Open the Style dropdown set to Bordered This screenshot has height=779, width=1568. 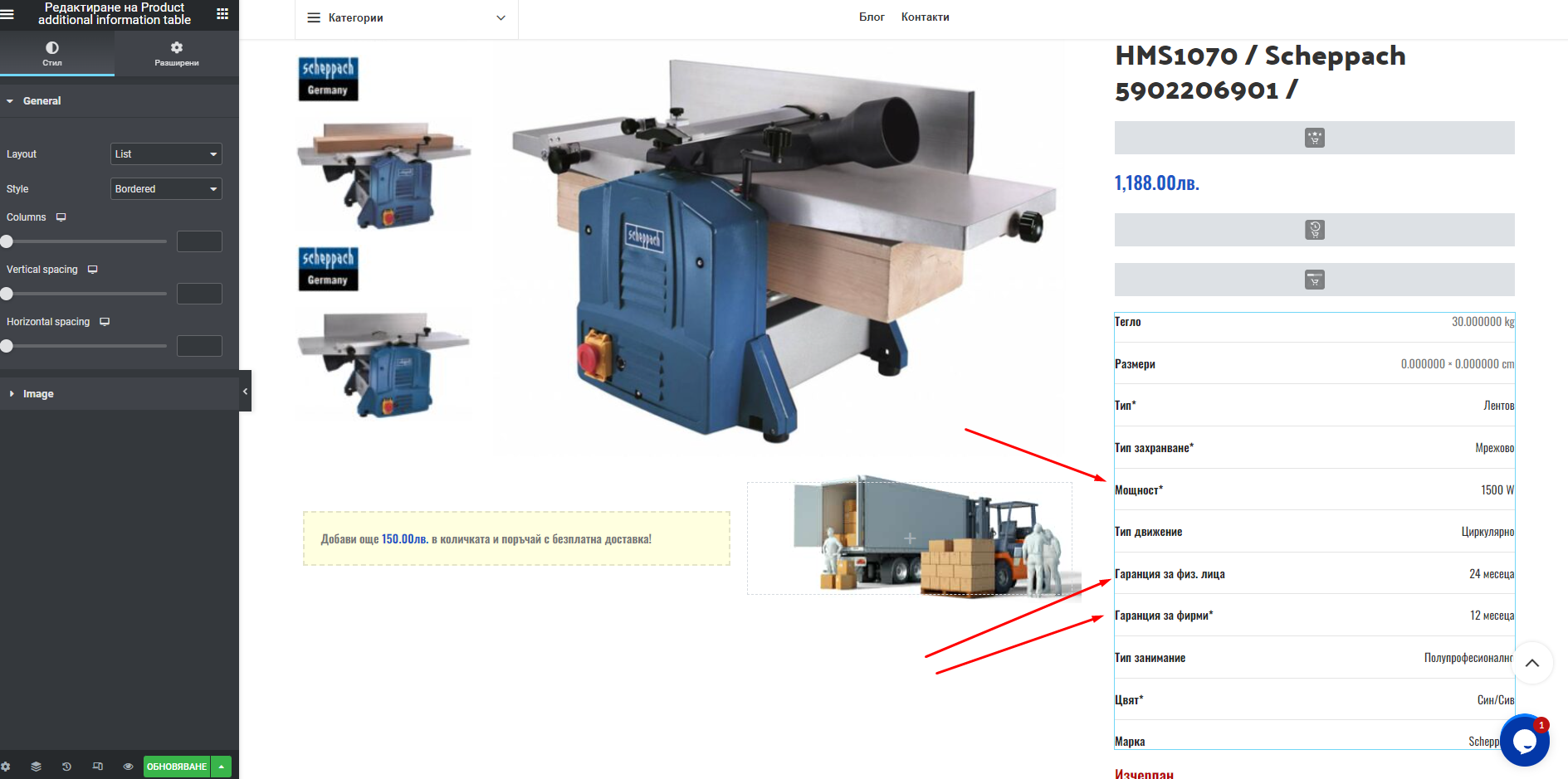pos(166,189)
